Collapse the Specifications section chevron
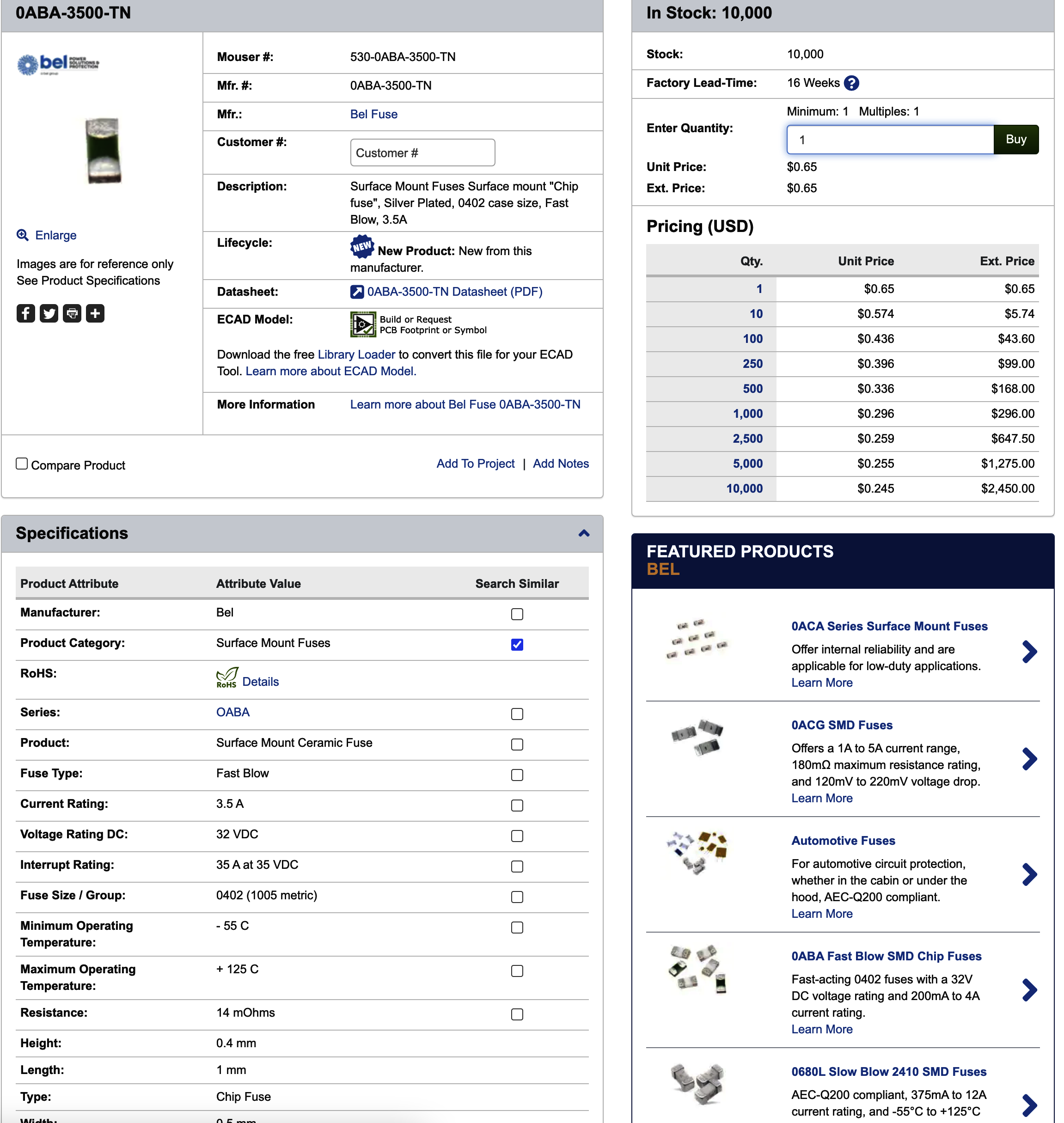The width and height of the screenshot is (1064, 1123). 584,533
